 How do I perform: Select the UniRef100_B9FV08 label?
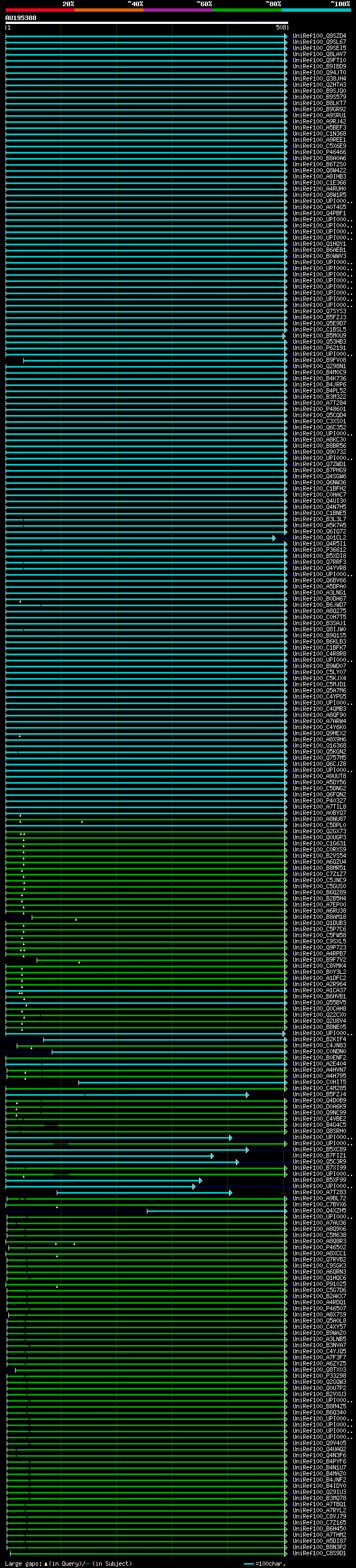(319, 360)
